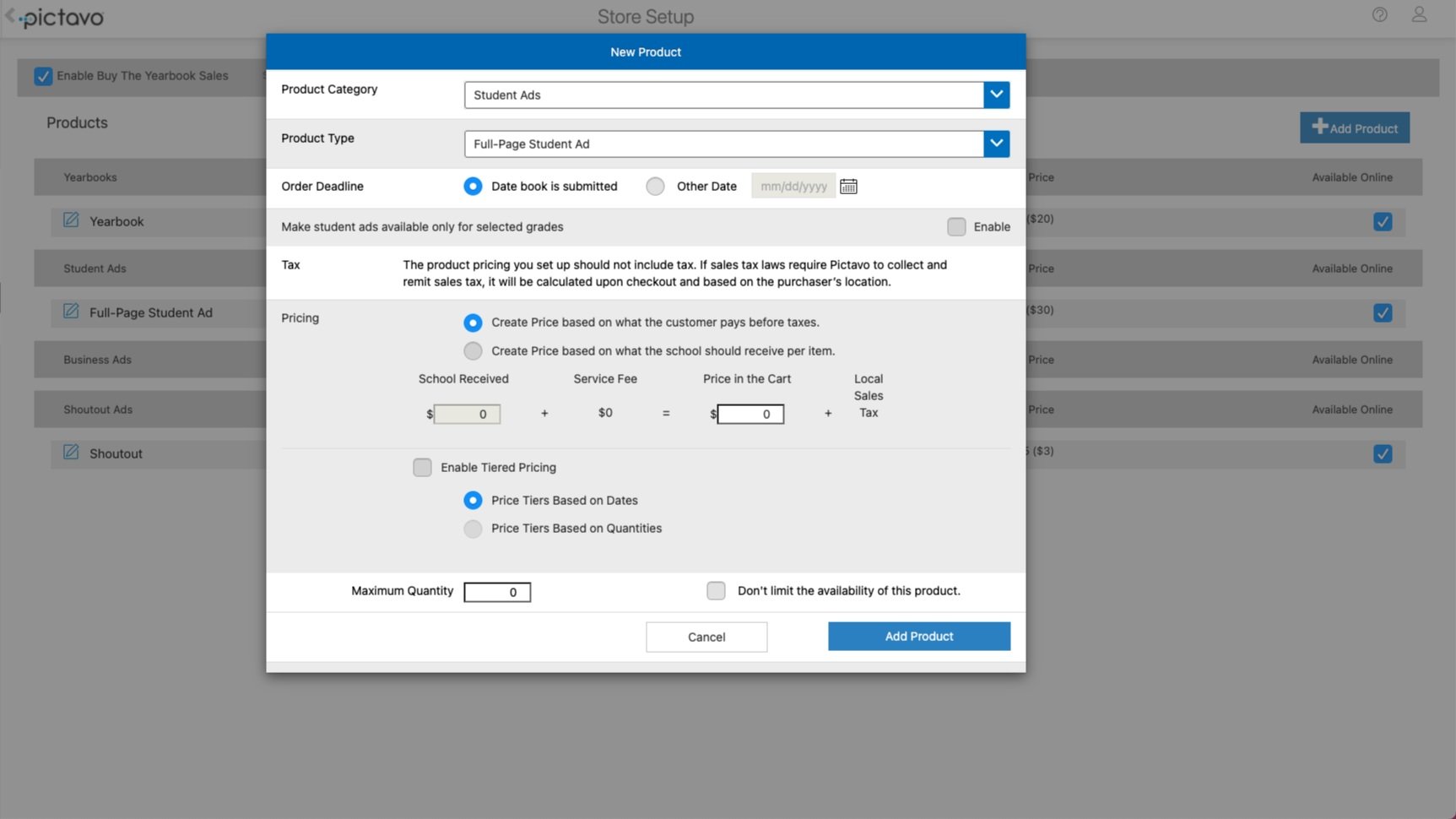Click Full-Page Student Ad row name
The height and width of the screenshot is (819, 1456).
(151, 312)
